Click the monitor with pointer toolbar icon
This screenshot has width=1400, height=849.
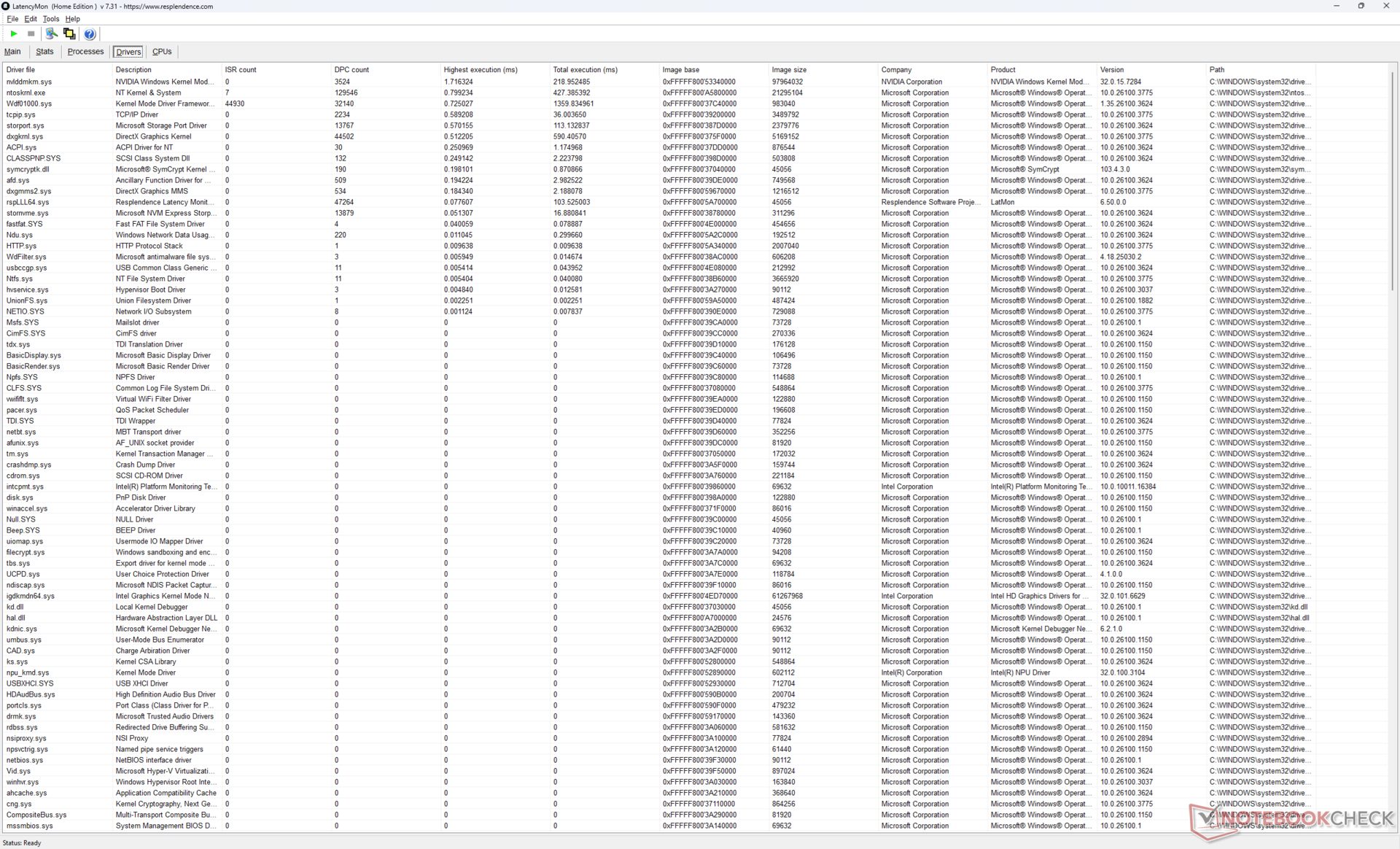pos(51,34)
